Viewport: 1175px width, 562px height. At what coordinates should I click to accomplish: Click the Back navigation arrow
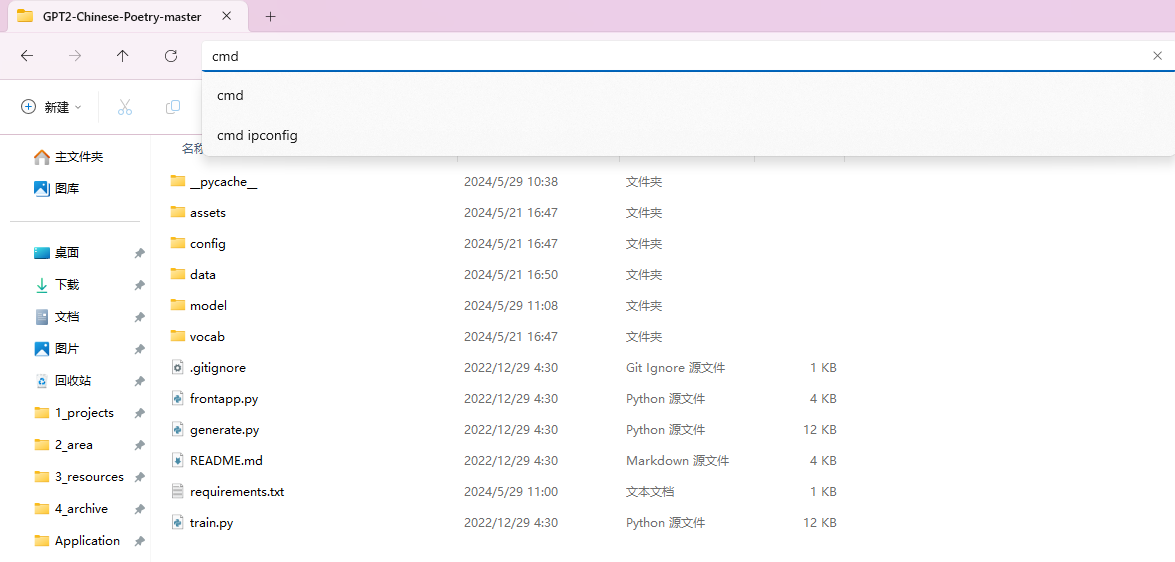pos(27,56)
